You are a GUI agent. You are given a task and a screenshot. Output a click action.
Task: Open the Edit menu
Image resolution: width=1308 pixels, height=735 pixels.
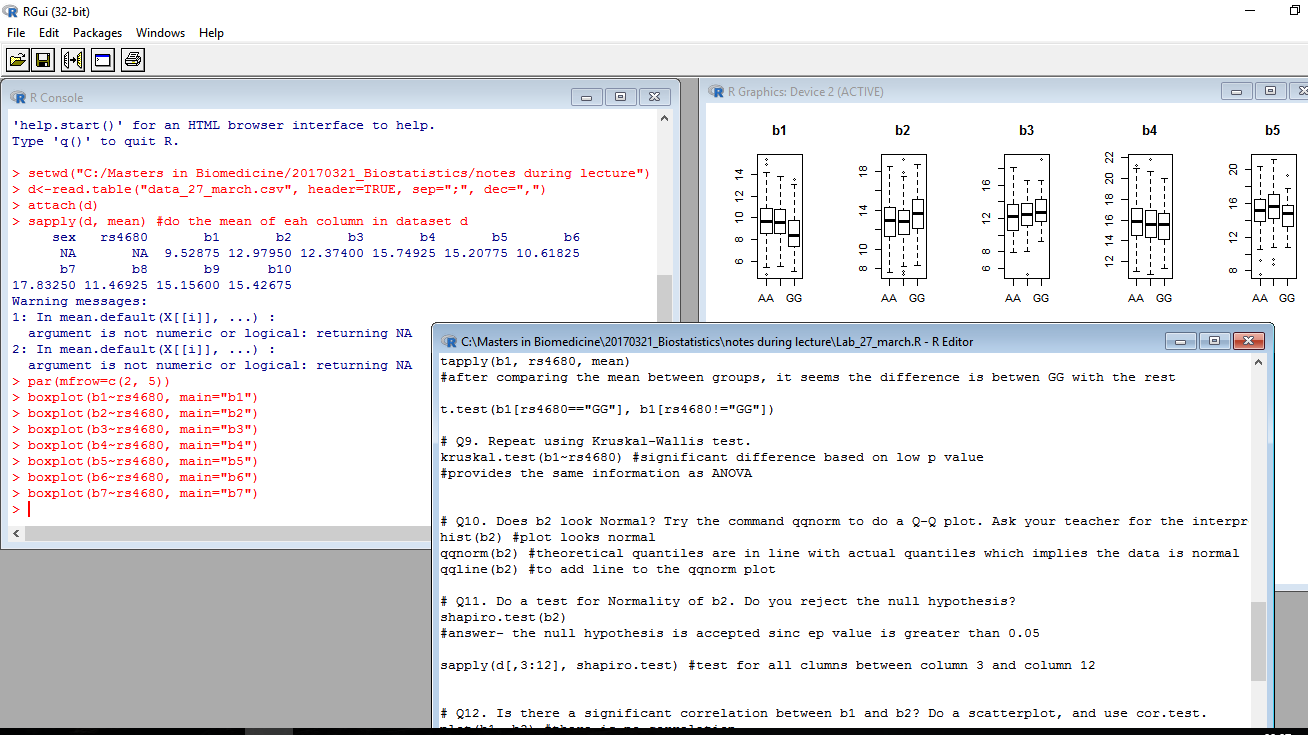click(49, 33)
